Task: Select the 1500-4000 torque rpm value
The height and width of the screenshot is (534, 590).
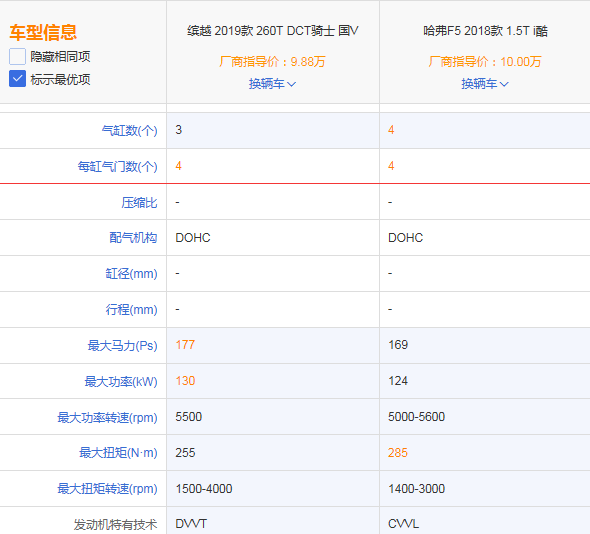Action: (204, 488)
